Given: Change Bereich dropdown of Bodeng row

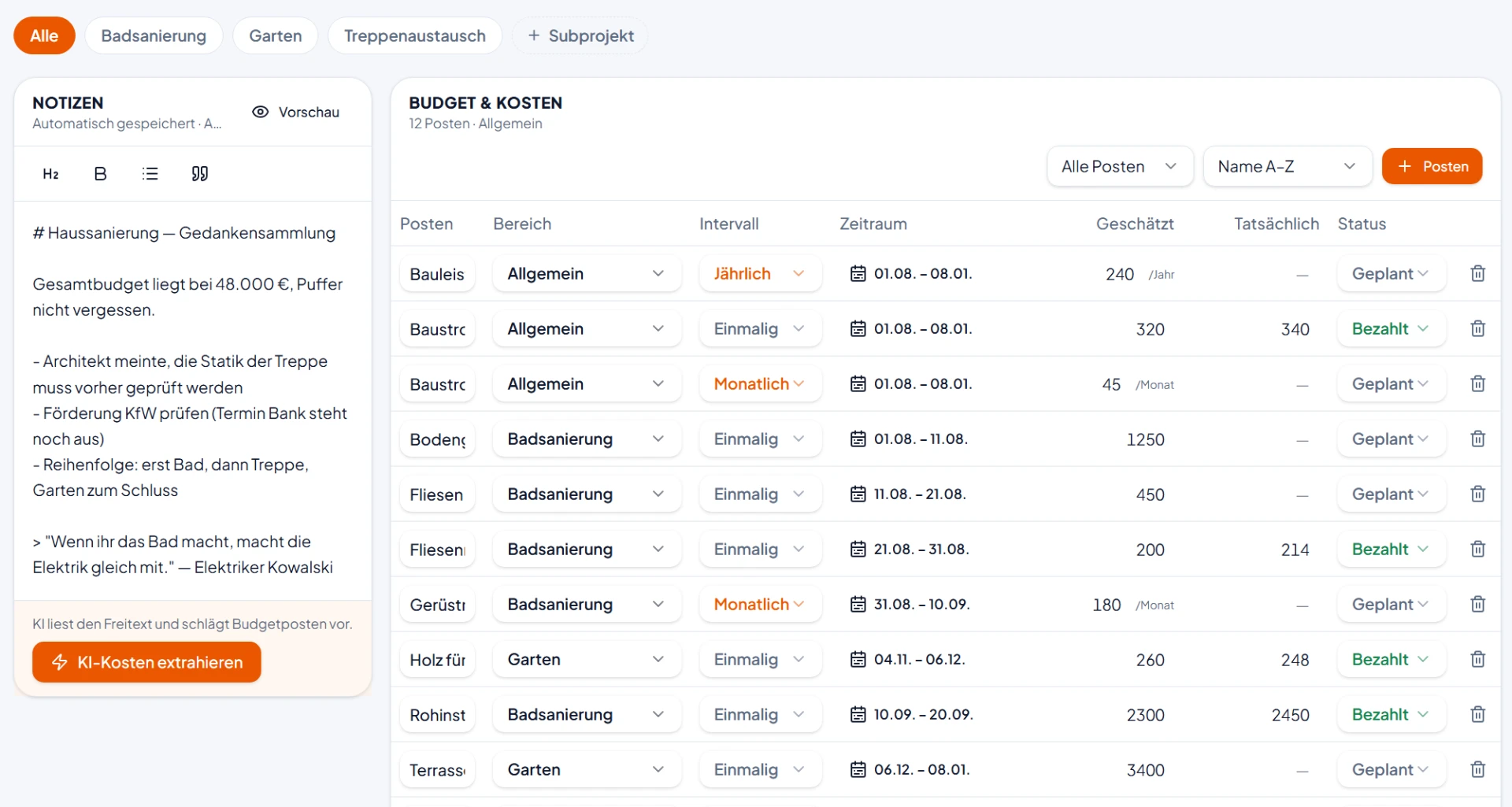Looking at the screenshot, I should click(x=587, y=439).
